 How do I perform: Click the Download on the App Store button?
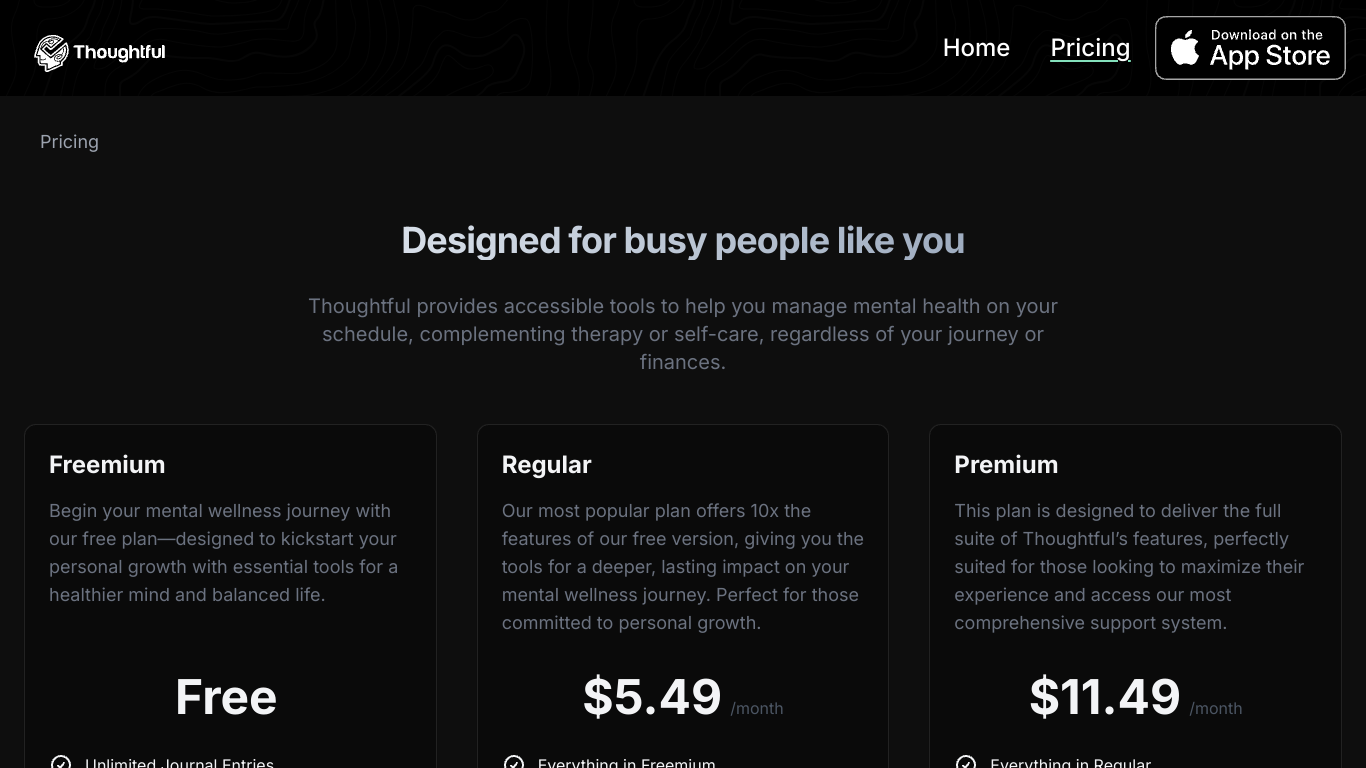(x=1250, y=48)
